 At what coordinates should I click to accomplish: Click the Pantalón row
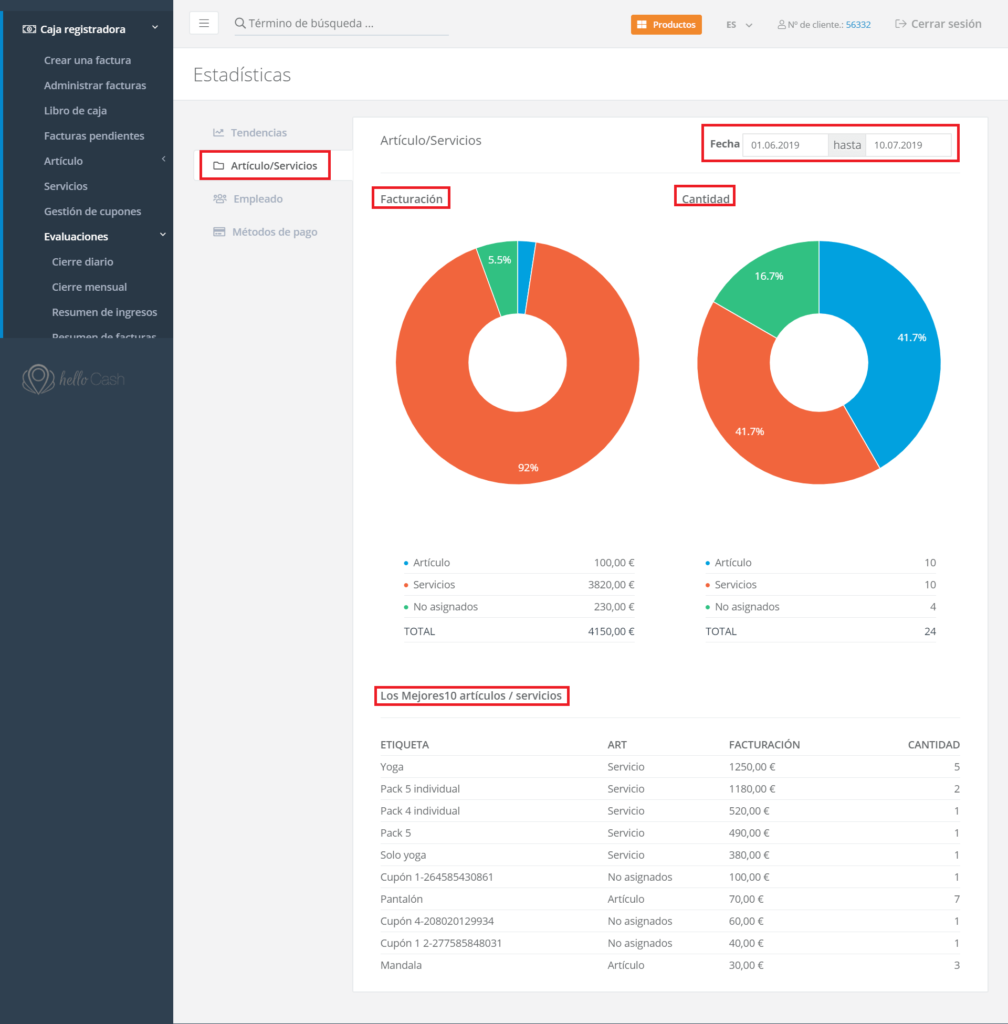[x=670, y=899]
